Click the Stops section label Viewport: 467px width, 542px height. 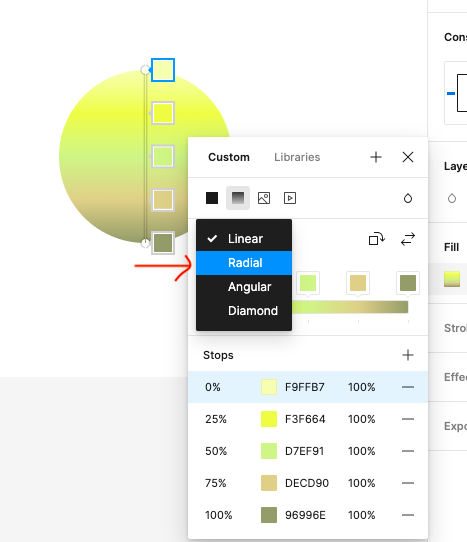[x=218, y=355]
